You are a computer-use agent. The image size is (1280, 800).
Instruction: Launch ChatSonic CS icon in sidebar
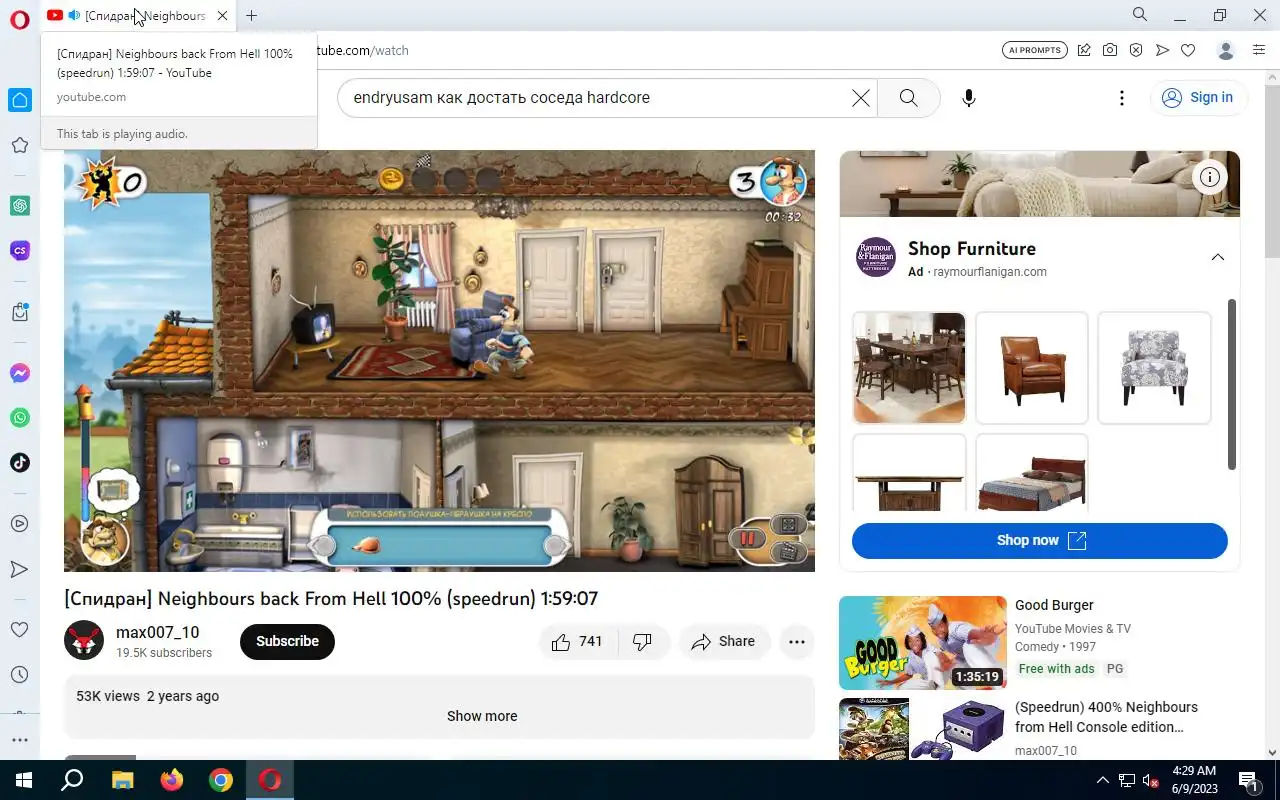(20, 250)
